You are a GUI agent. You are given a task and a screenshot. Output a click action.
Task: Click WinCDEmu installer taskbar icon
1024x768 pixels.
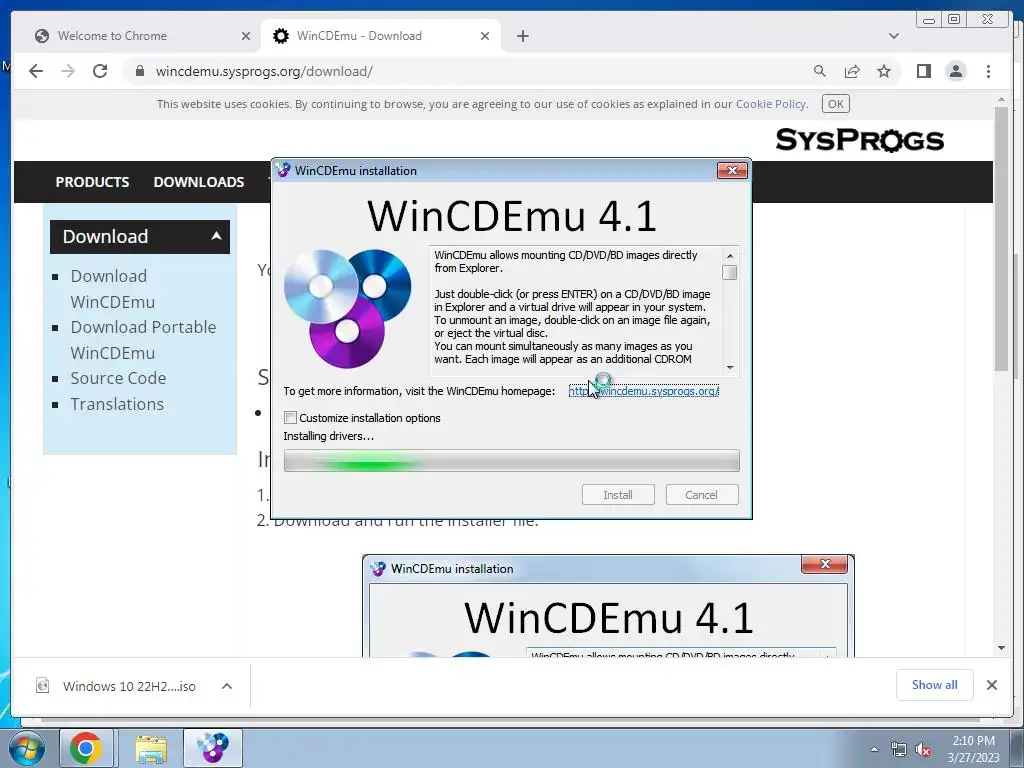point(213,748)
